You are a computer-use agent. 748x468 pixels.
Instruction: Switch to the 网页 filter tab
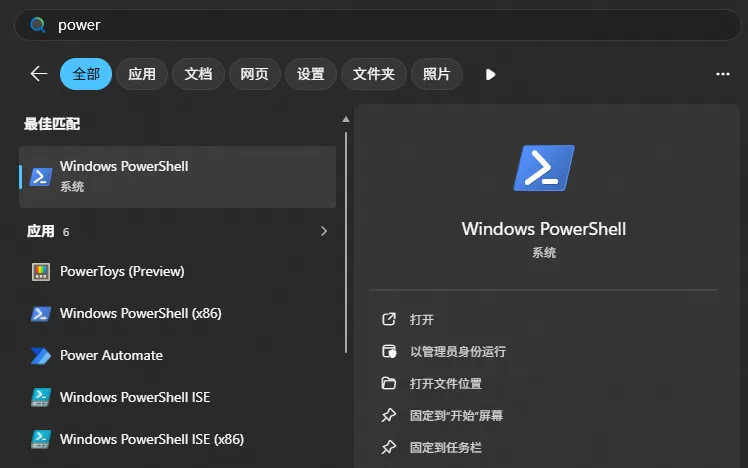point(254,74)
